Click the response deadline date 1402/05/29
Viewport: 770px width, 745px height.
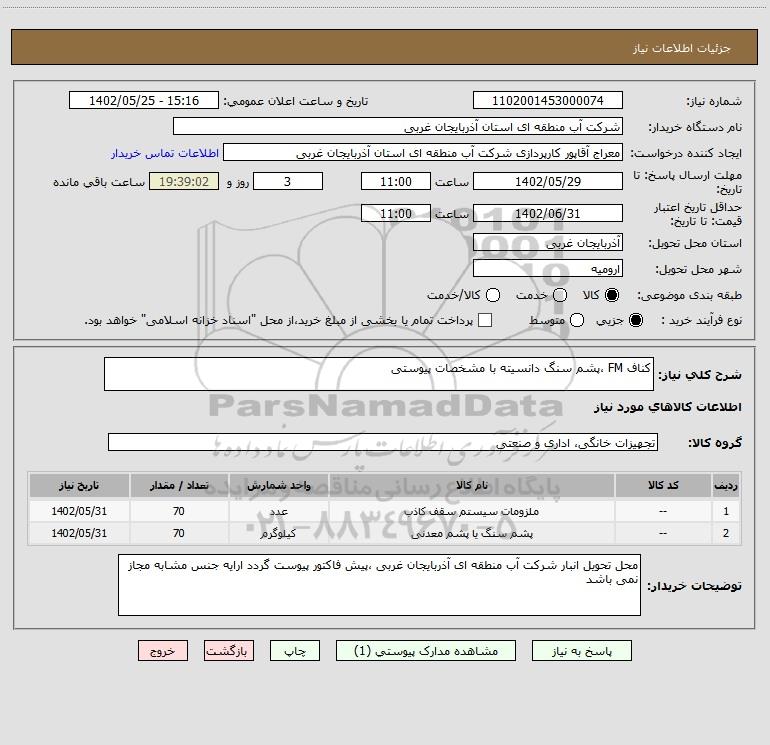tap(548, 181)
